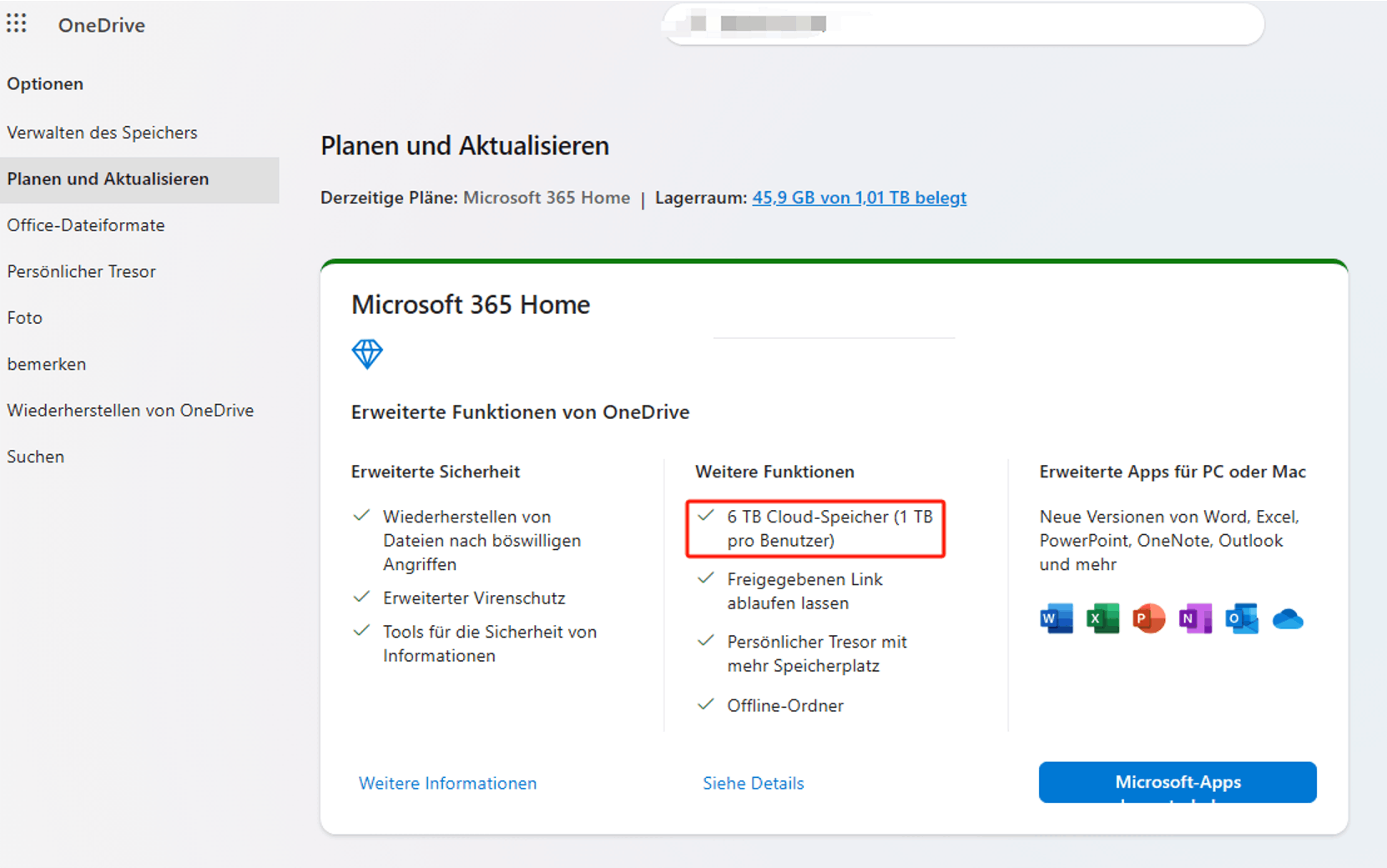
Task: Open the Foto options page
Action: pyautogui.click(x=24, y=318)
